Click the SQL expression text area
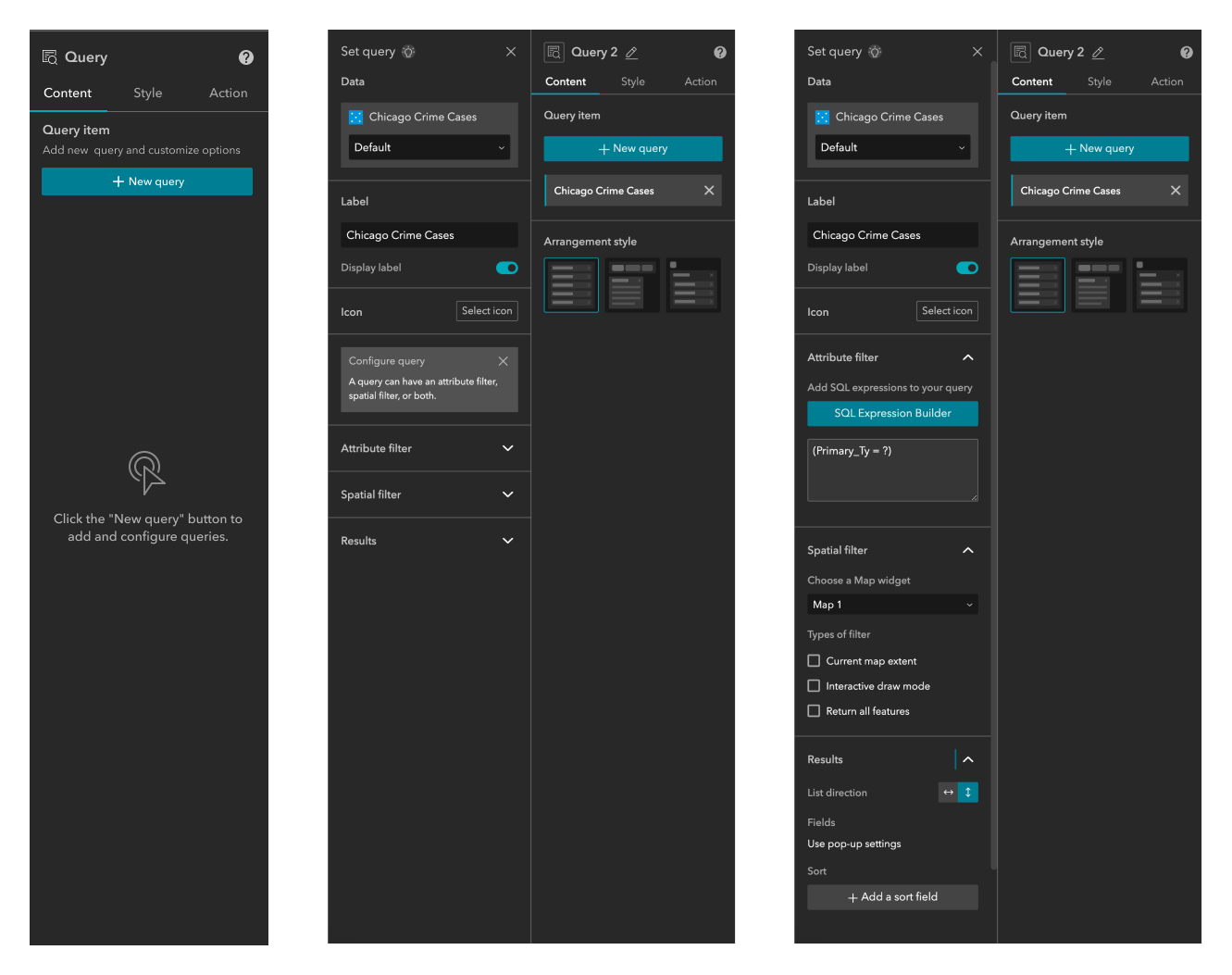 pos(891,469)
